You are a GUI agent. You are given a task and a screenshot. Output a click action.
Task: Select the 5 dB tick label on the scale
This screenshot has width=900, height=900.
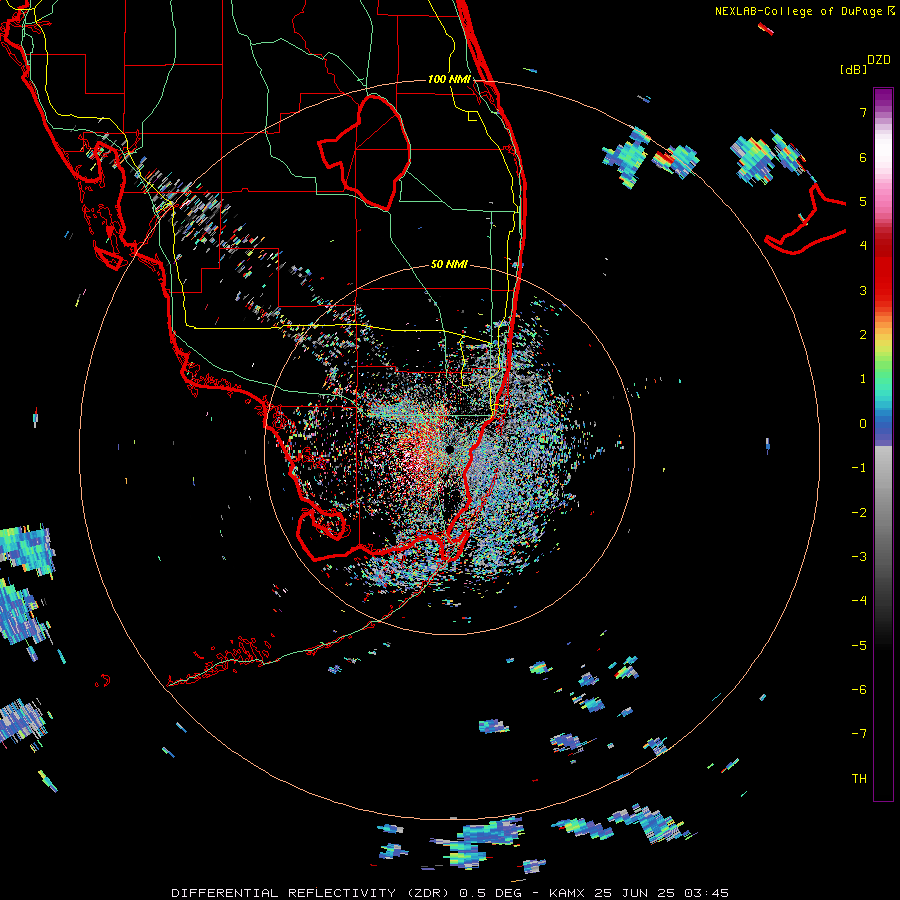click(x=863, y=201)
